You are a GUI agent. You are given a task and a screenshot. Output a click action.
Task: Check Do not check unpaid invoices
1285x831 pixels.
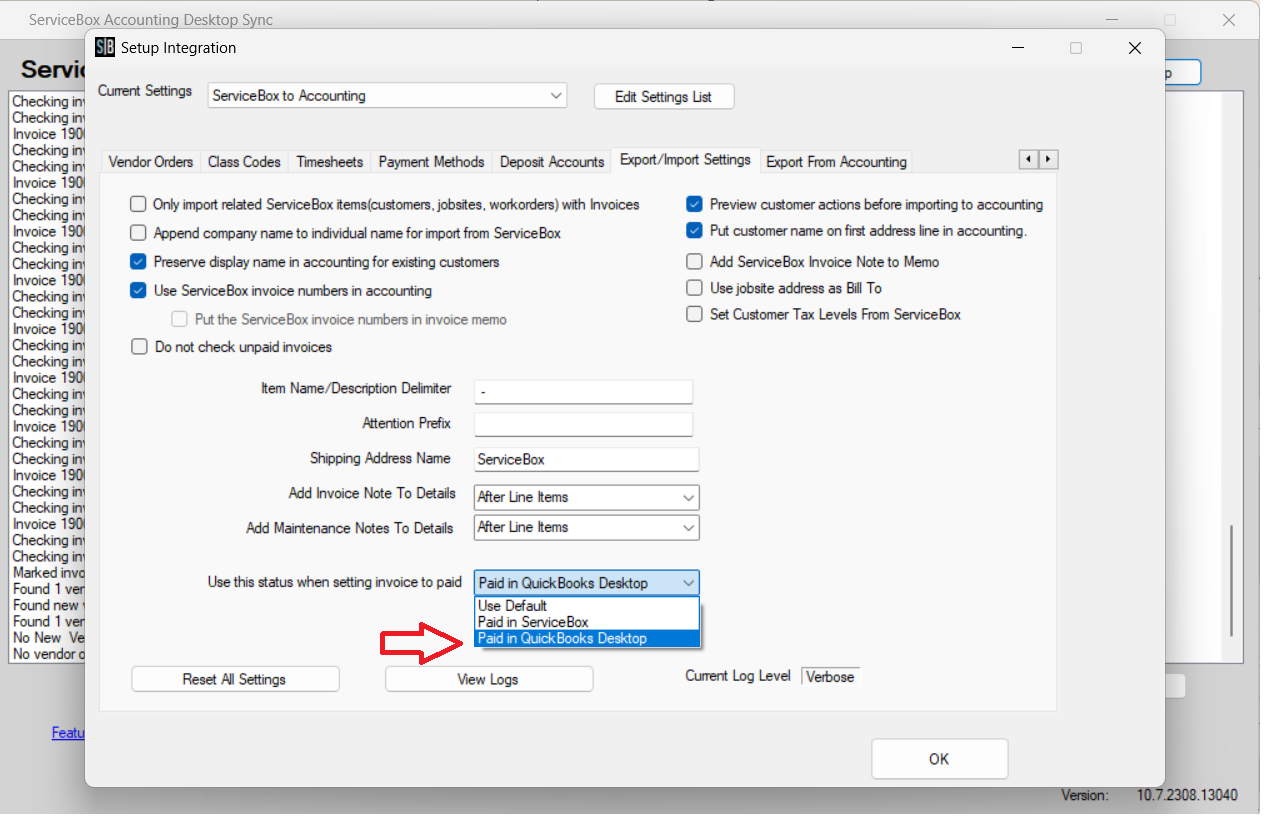tap(139, 347)
